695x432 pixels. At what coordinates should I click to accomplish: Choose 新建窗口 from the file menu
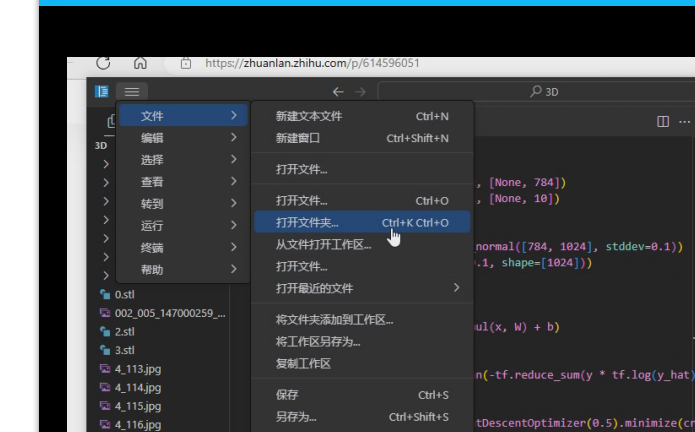point(362,138)
